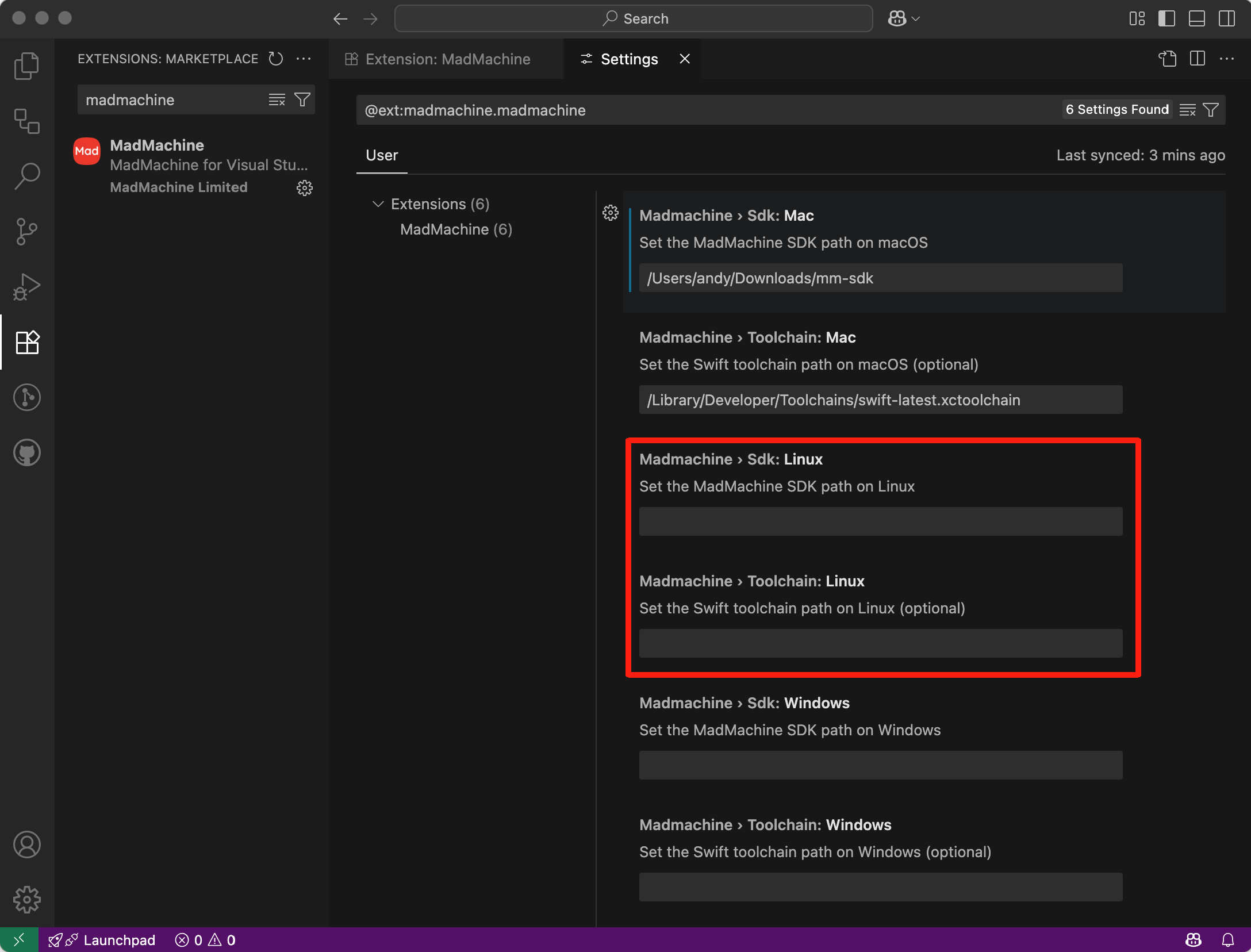Click the Madmachine › Sdk: Windows heading
Viewport: 1251px width, 952px height.
(x=745, y=703)
